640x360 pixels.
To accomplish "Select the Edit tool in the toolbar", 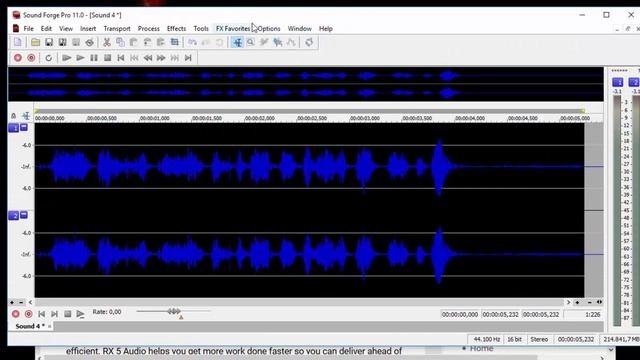I will [x=237, y=42].
